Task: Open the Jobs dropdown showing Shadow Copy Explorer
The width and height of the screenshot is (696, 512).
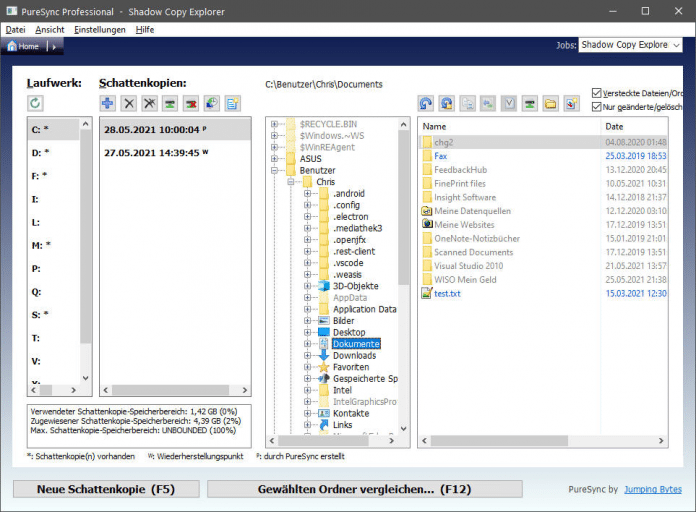Action: (x=630, y=45)
